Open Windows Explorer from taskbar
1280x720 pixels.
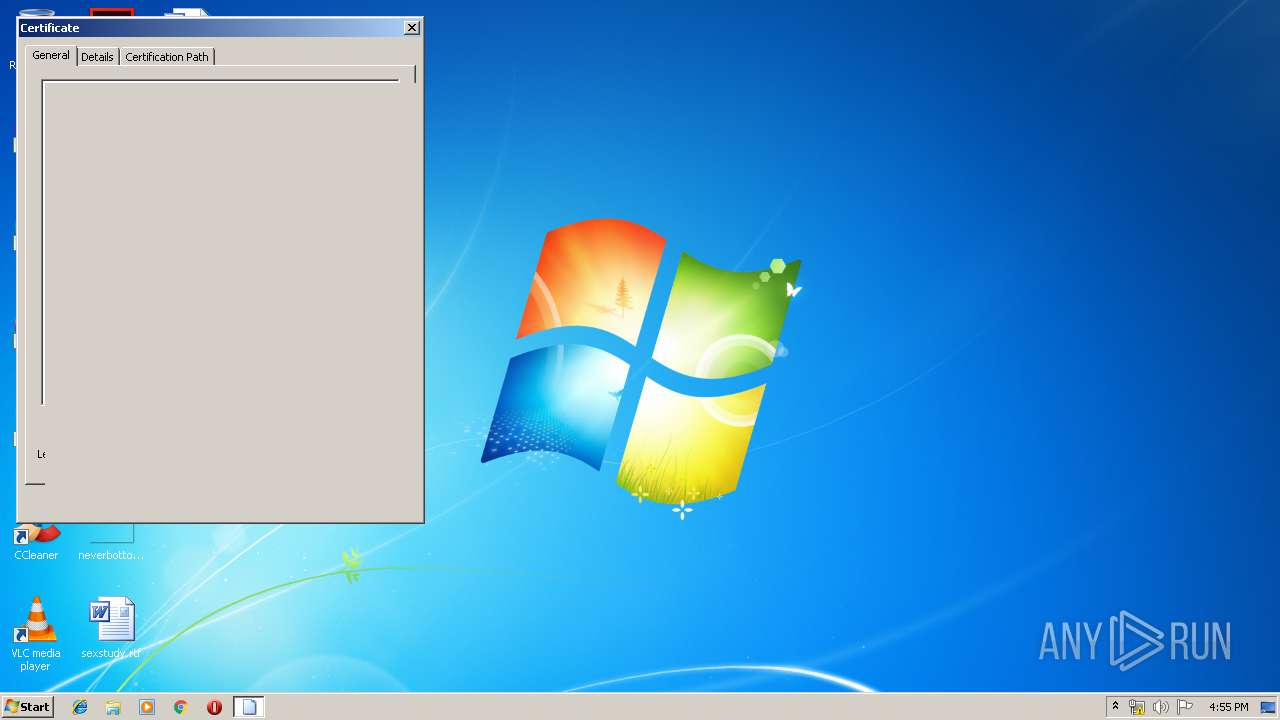113,707
